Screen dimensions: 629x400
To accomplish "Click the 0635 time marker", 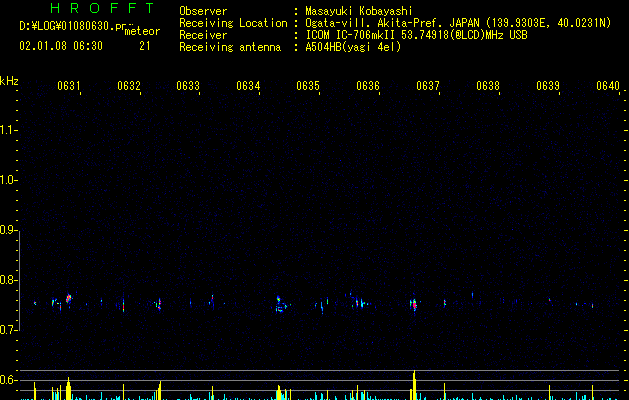I will pos(308,85).
